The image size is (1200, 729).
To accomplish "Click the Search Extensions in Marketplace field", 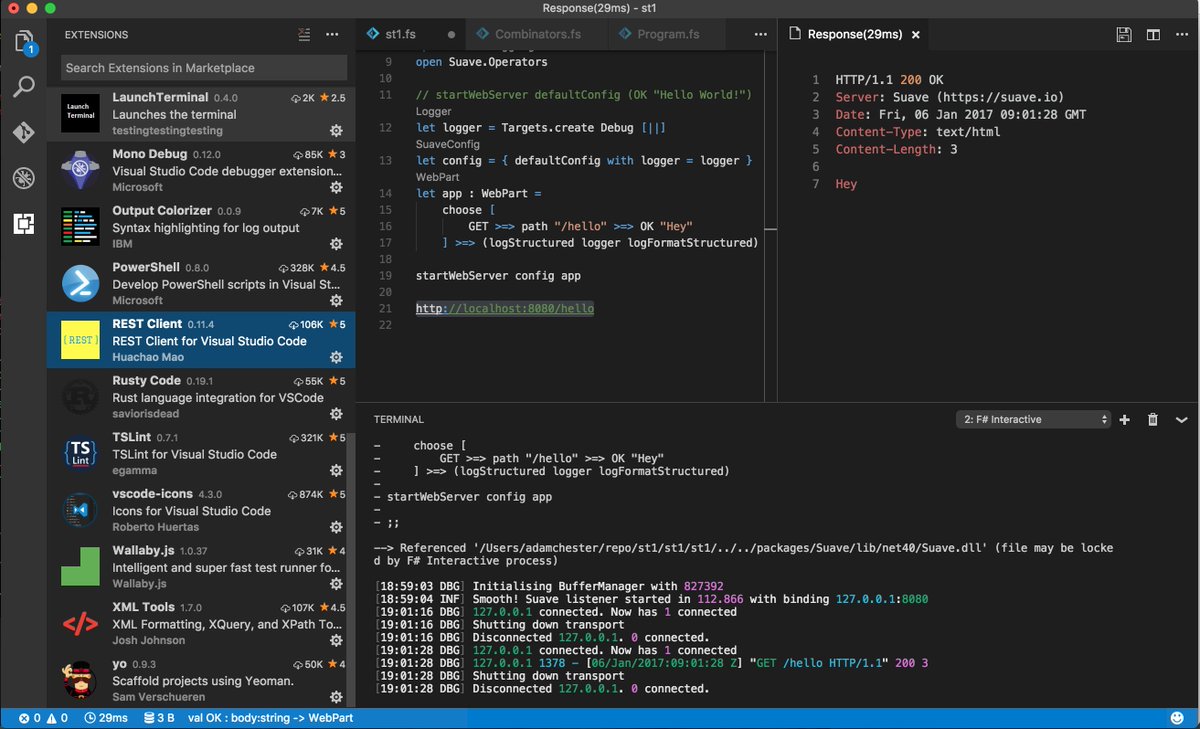I will click(203, 68).
